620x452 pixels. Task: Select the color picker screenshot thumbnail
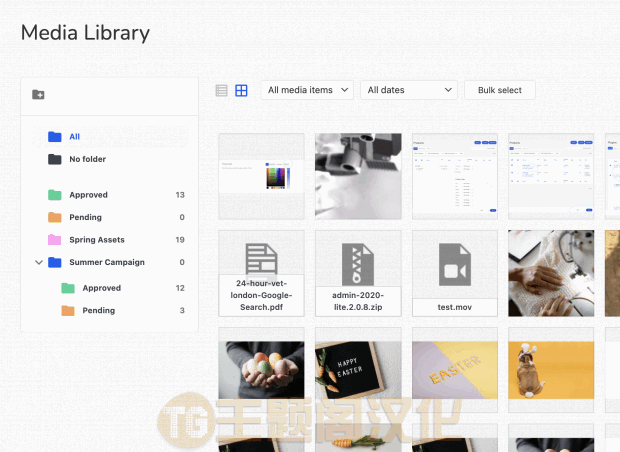click(261, 176)
